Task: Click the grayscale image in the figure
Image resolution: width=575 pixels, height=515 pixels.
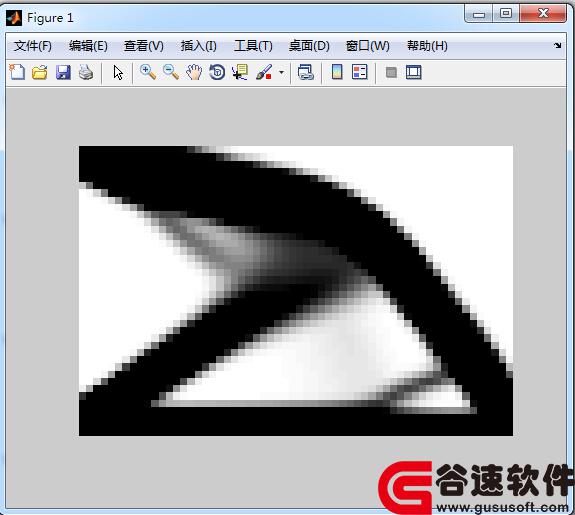Action: tap(296, 291)
